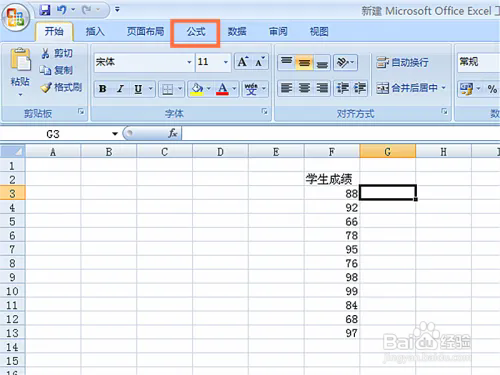Open the 公式 tab
Viewport: 500px width, 375px height.
[196, 32]
